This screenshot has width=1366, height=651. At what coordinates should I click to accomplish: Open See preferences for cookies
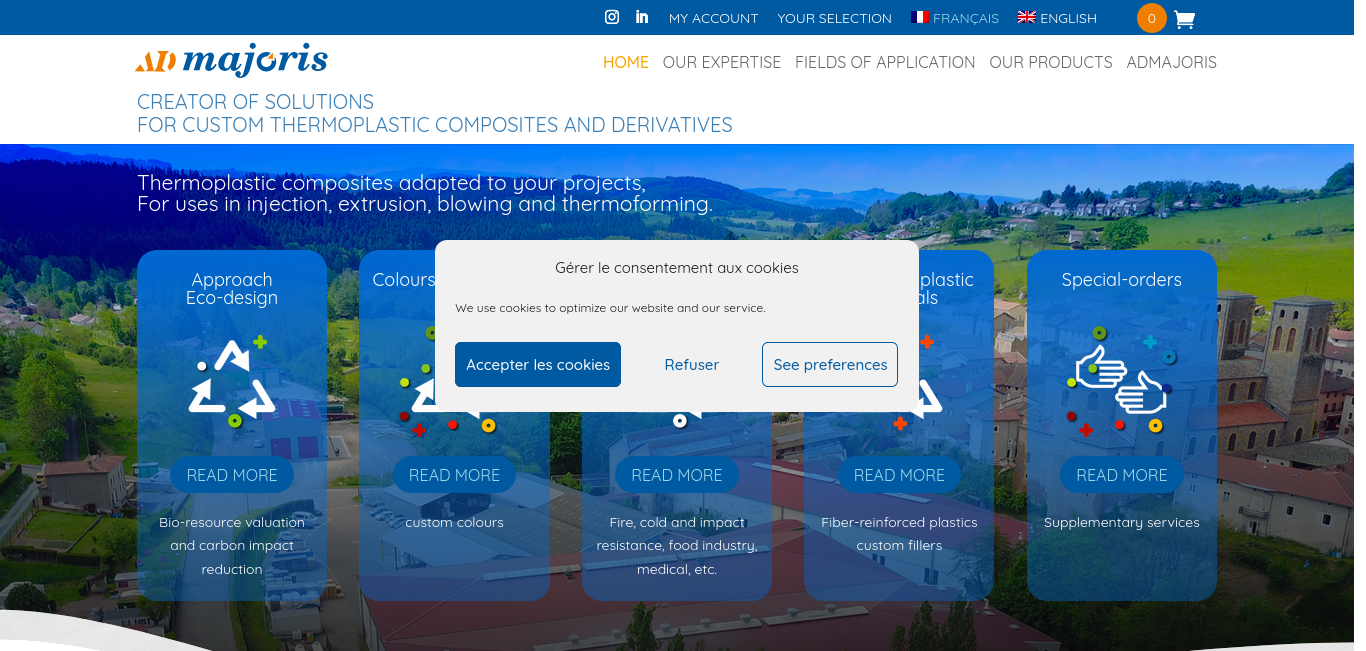[829, 365]
